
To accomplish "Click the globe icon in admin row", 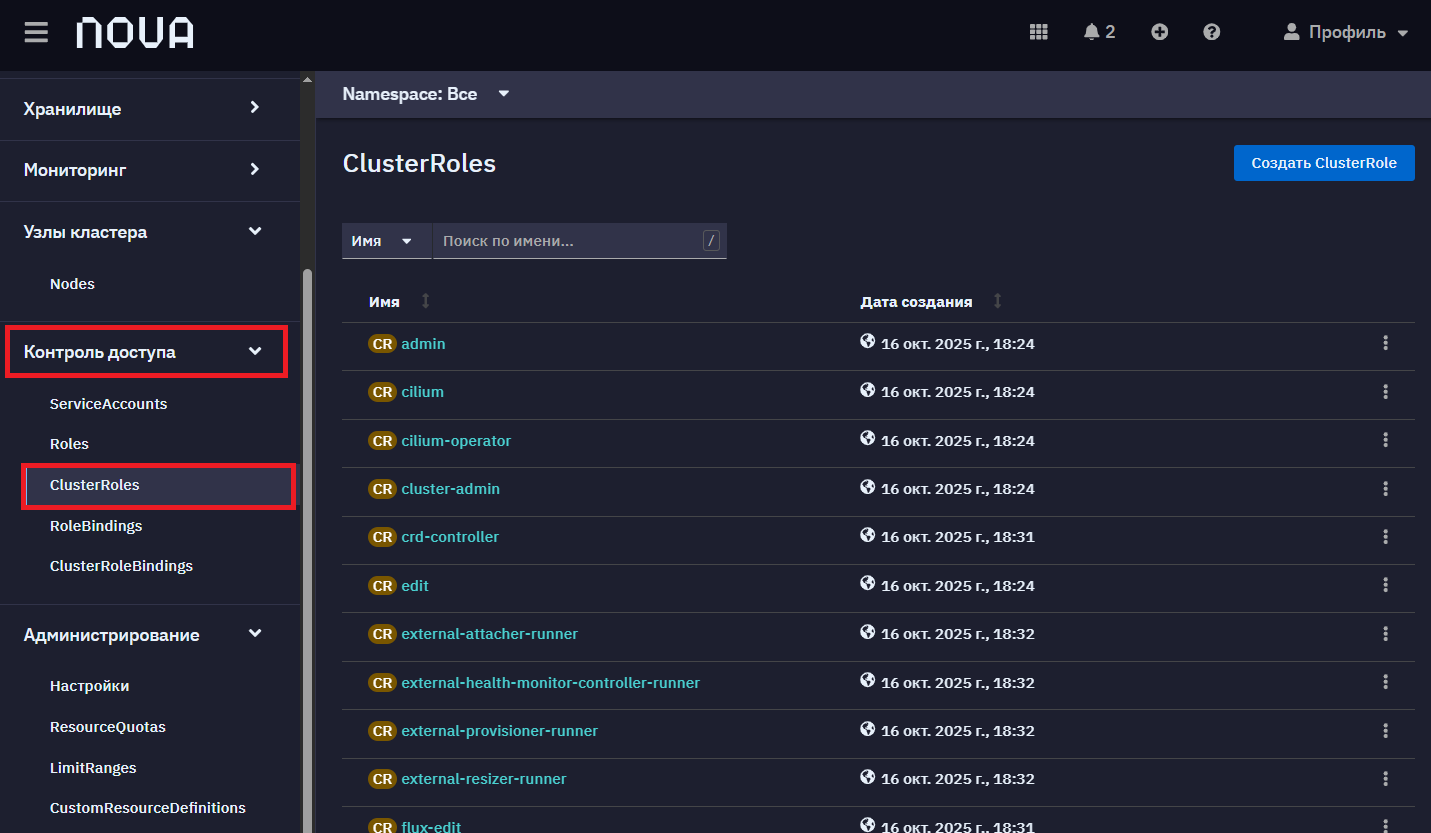I will pyautogui.click(x=868, y=342).
